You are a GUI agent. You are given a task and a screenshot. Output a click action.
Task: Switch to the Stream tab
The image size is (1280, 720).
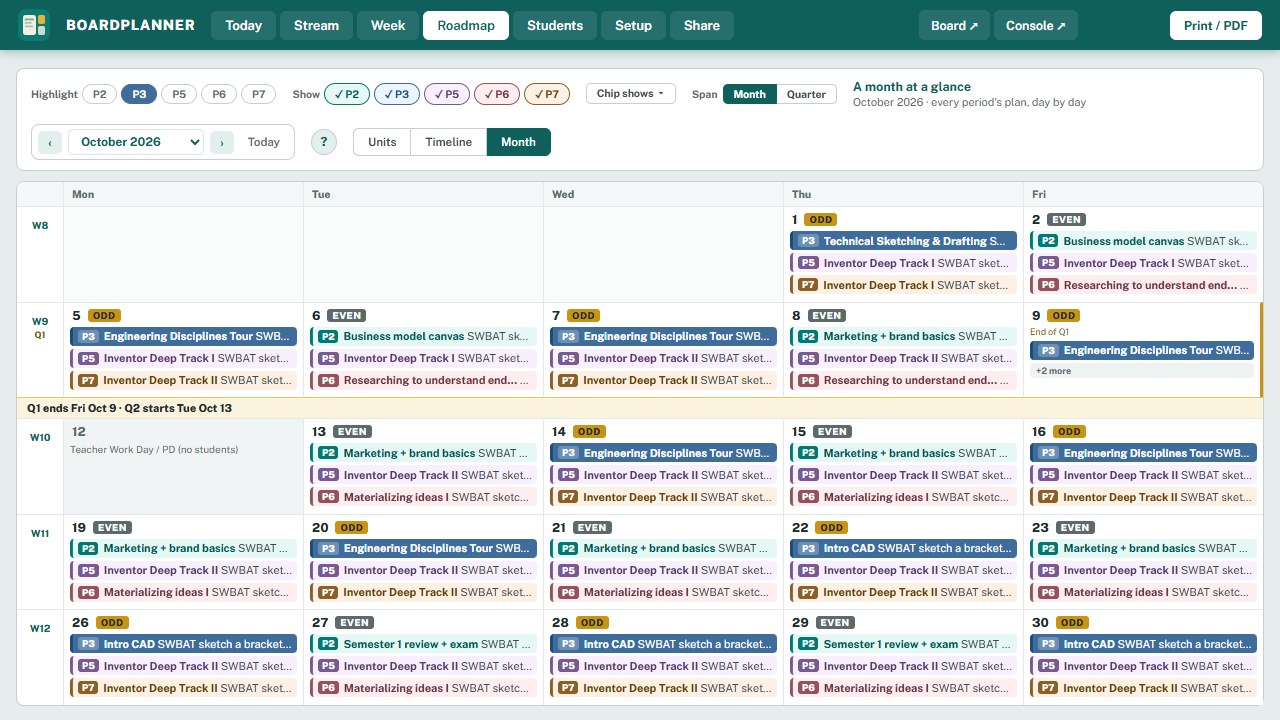[x=316, y=25]
